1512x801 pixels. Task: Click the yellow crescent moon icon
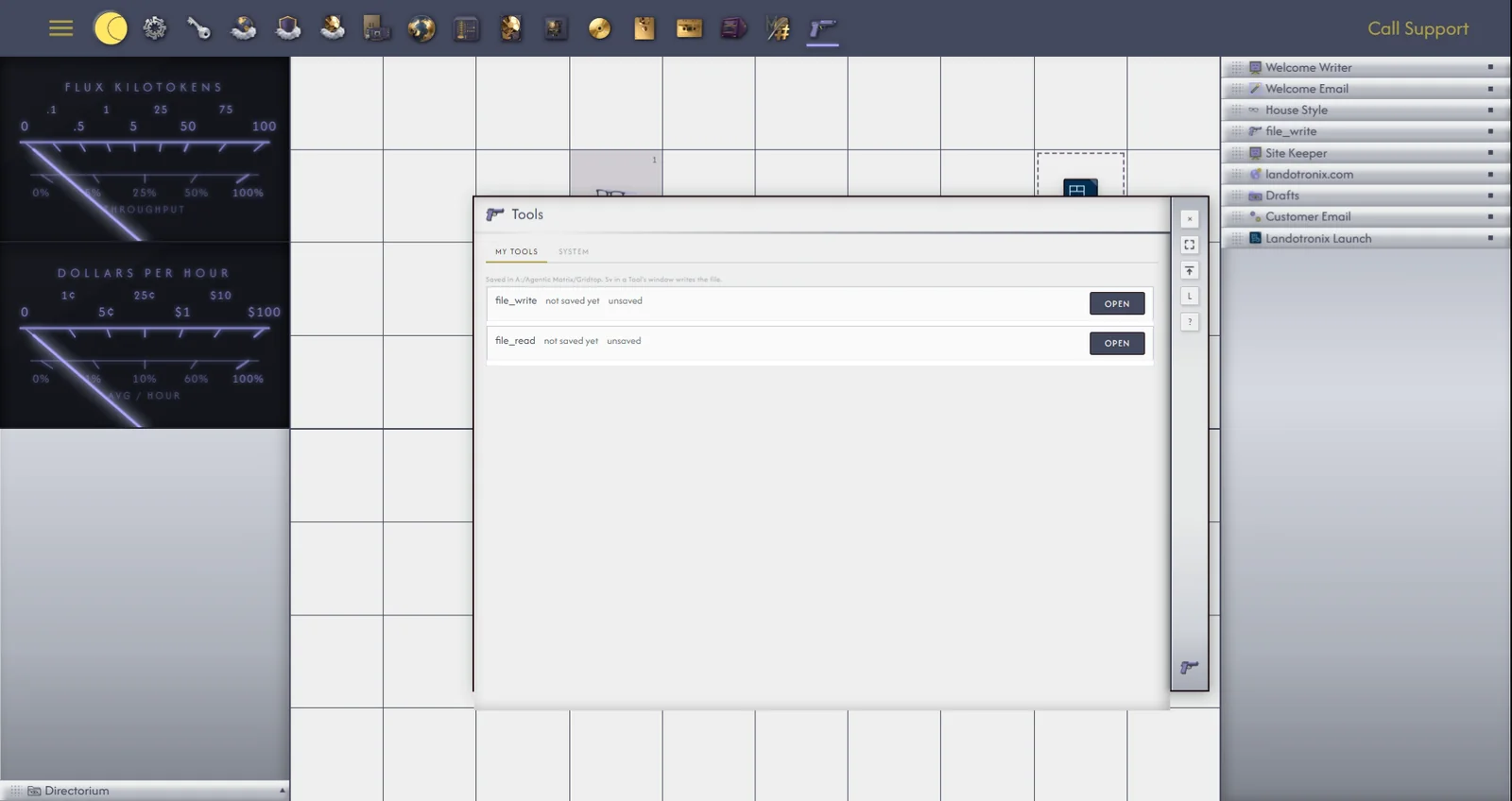click(111, 28)
